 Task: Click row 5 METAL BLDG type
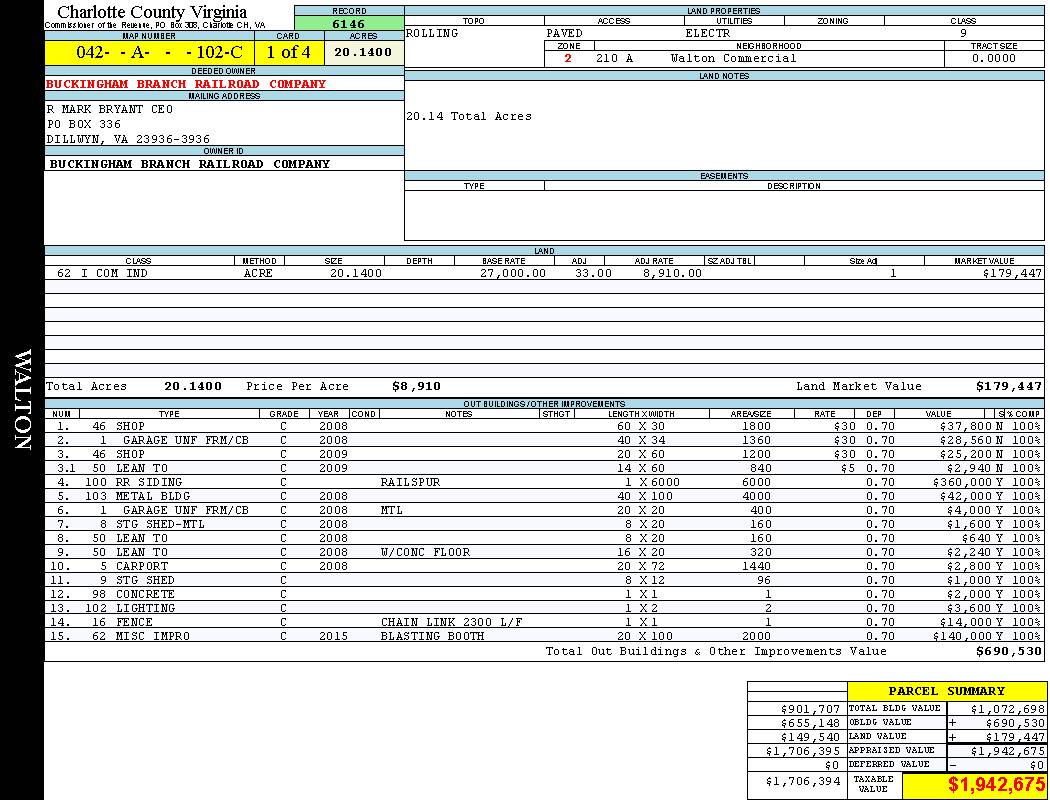(153, 497)
